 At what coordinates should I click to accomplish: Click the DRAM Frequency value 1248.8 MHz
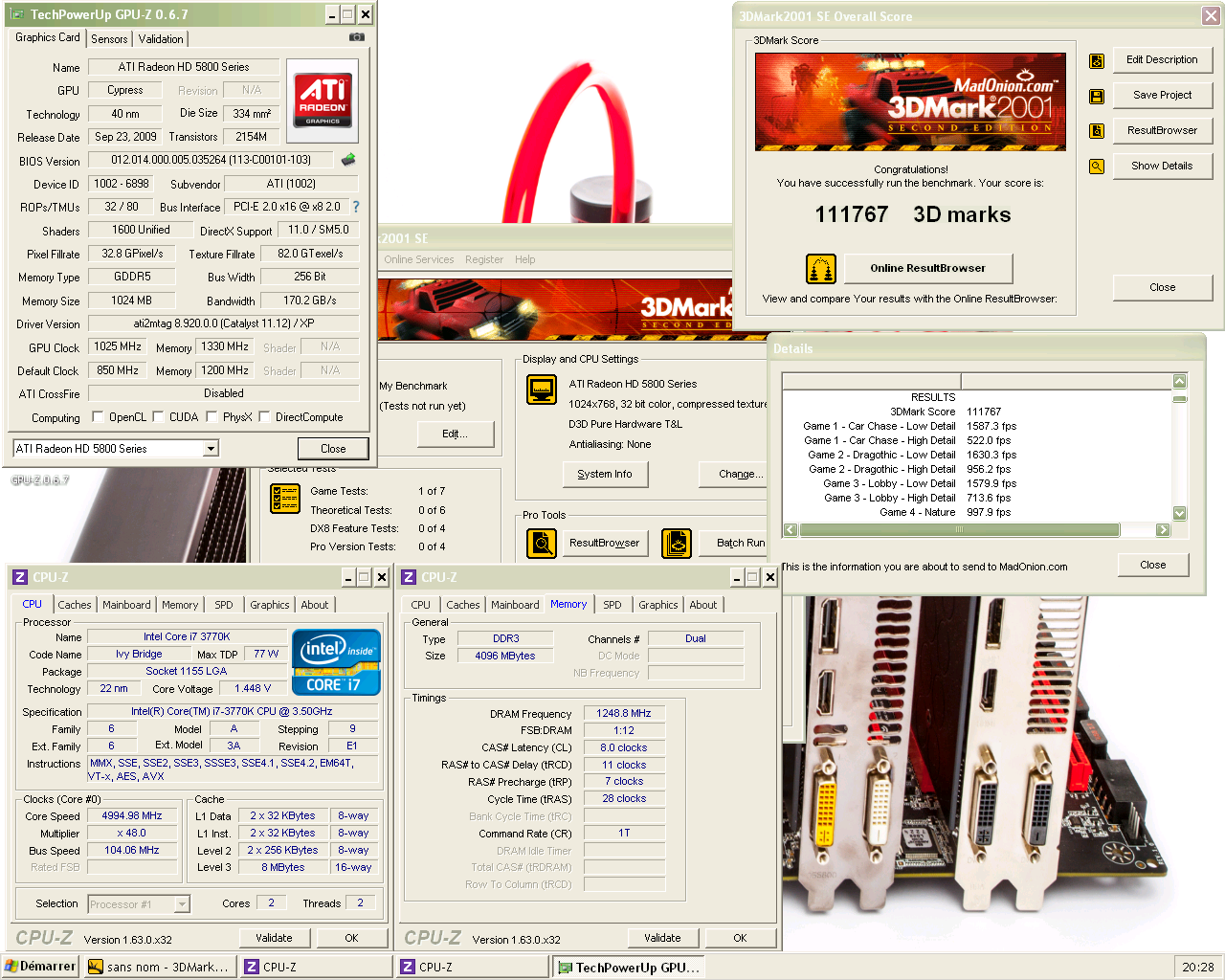[624, 714]
